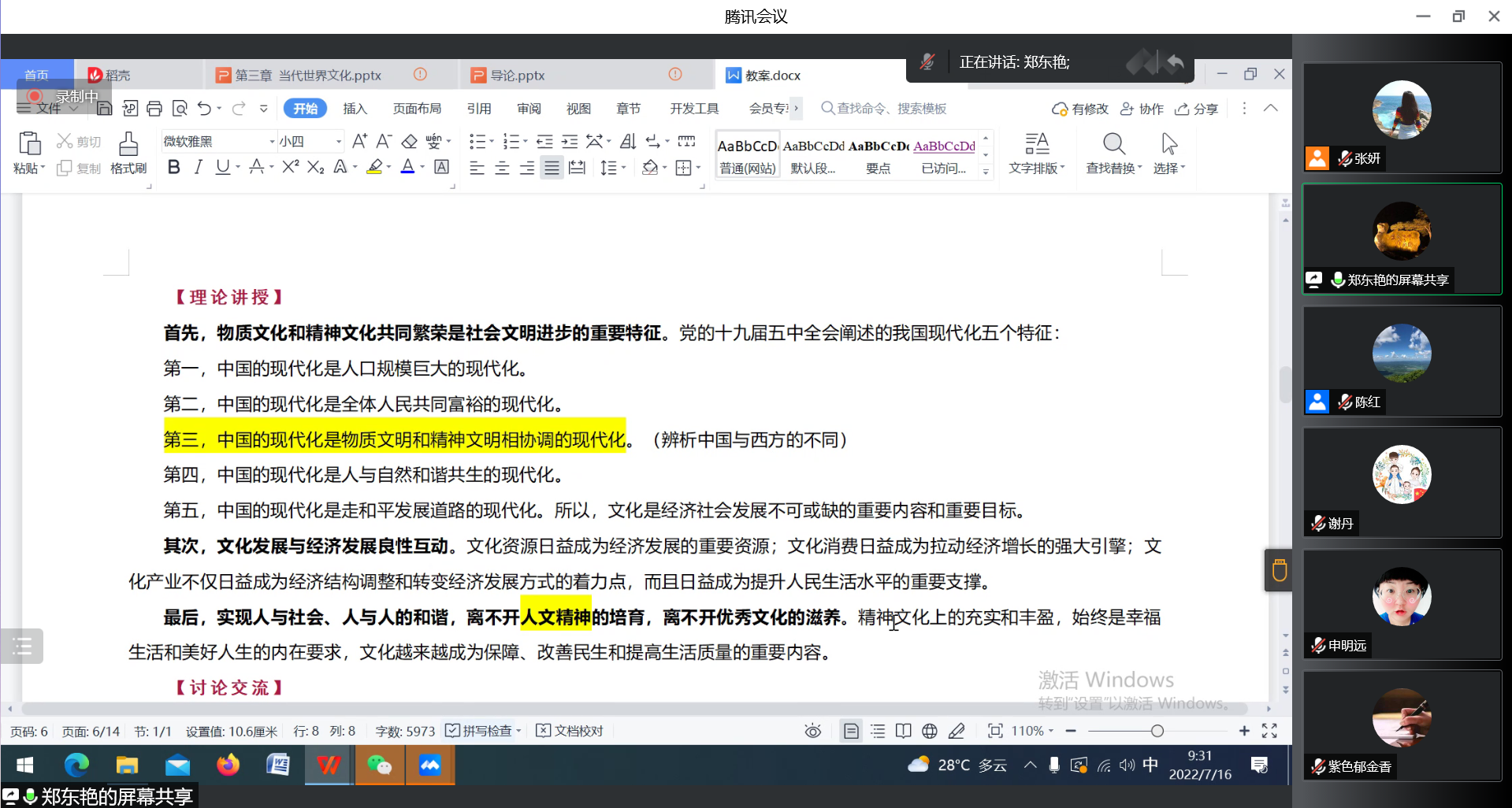Click the format painter (格式刷) icon
Image resolution: width=1512 pixels, height=808 pixels.
click(x=128, y=153)
